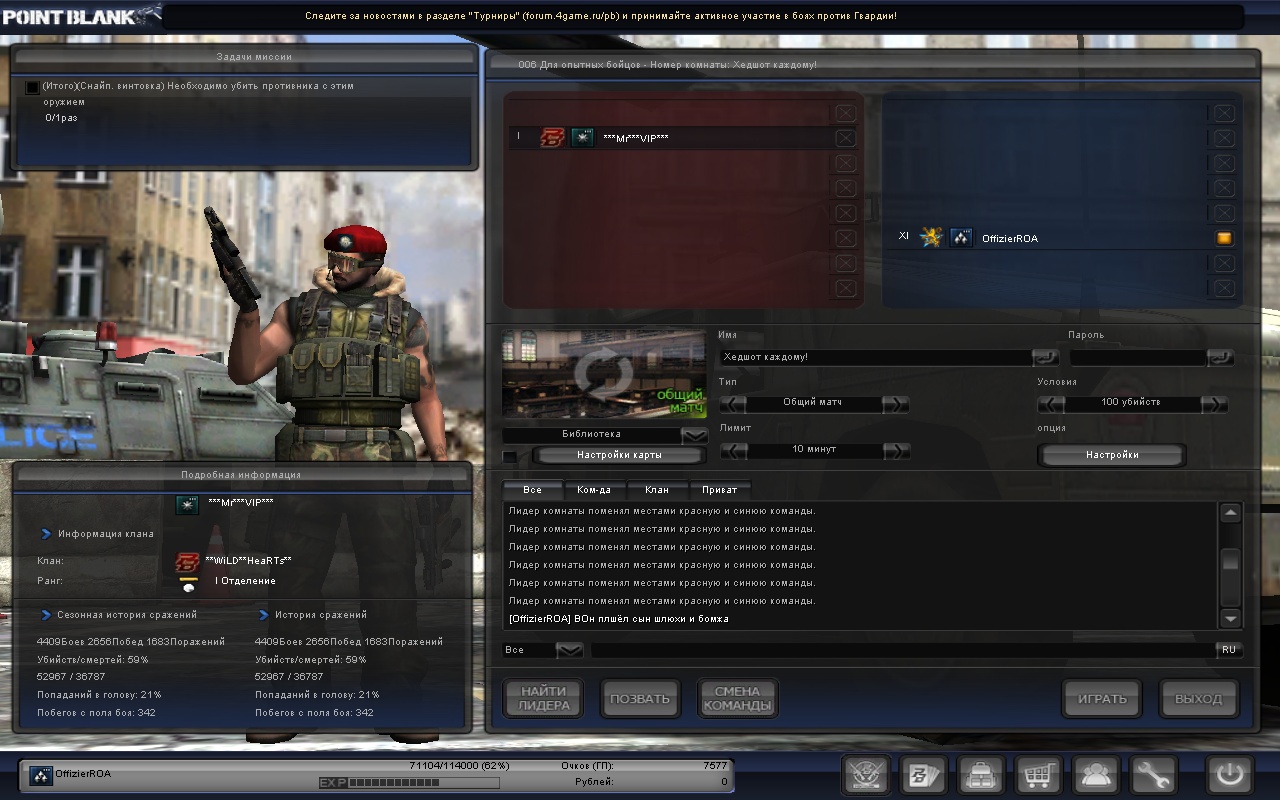
Task: Click the blue arrow next to История сражений
Action: coord(264,615)
